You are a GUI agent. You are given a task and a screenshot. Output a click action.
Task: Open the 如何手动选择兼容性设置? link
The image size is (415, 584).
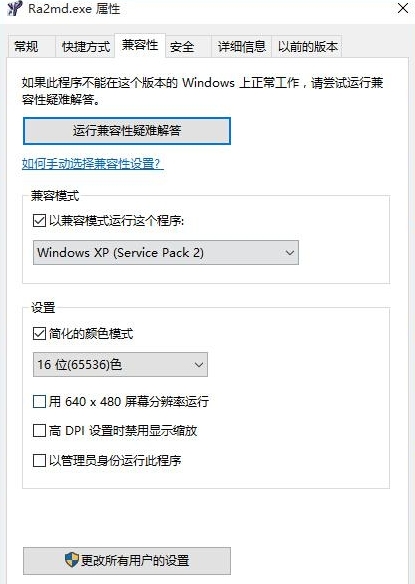[x=93, y=164]
